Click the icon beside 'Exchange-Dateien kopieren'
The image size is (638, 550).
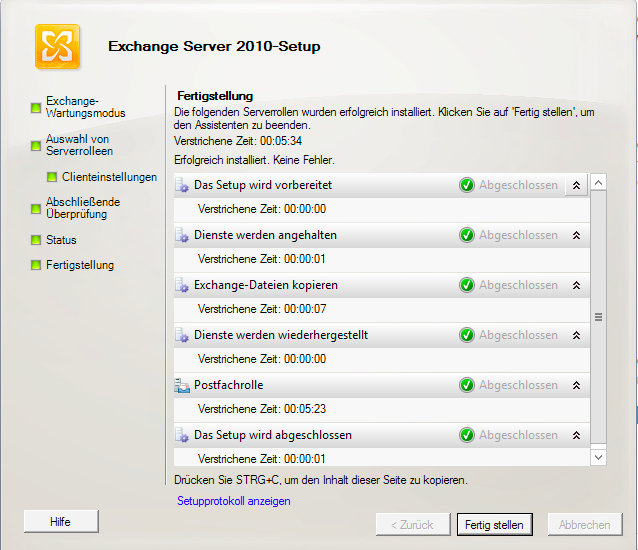[x=182, y=285]
